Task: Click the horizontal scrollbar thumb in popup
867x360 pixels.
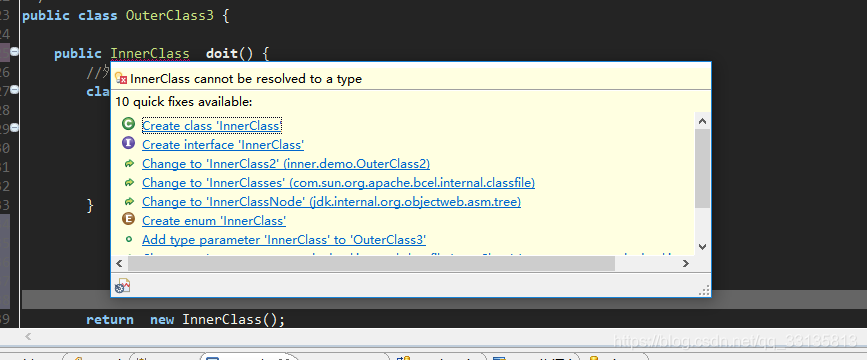Action: point(371,264)
